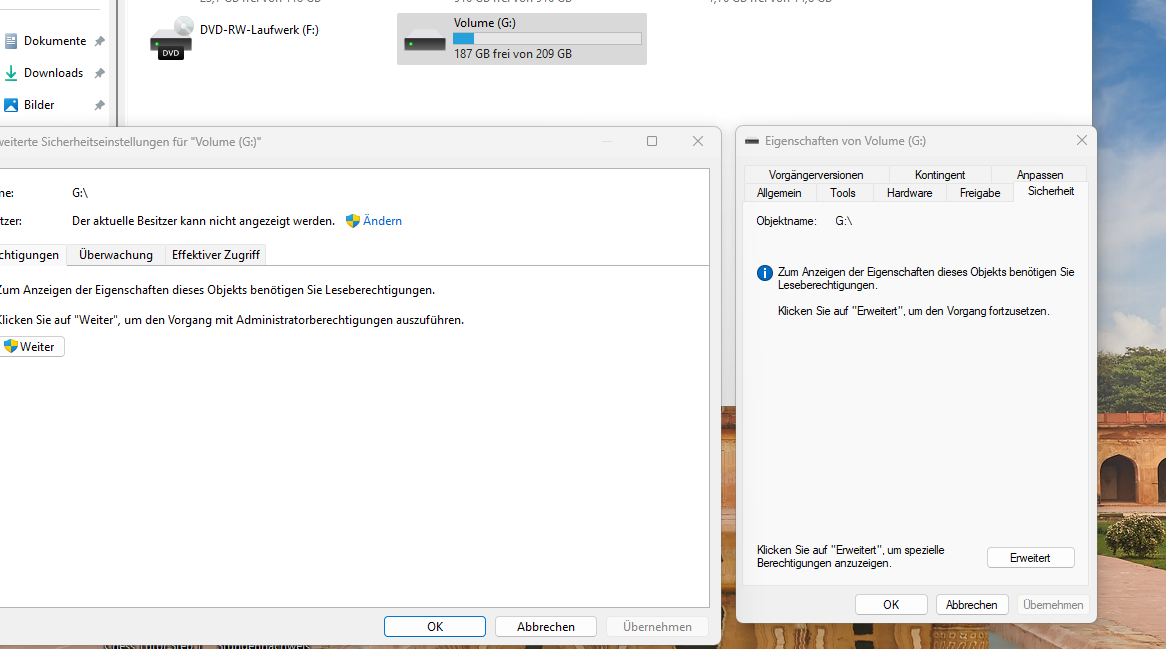Select the Sicherheit tab
This screenshot has width=1166, height=649.
click(1051, 191)
